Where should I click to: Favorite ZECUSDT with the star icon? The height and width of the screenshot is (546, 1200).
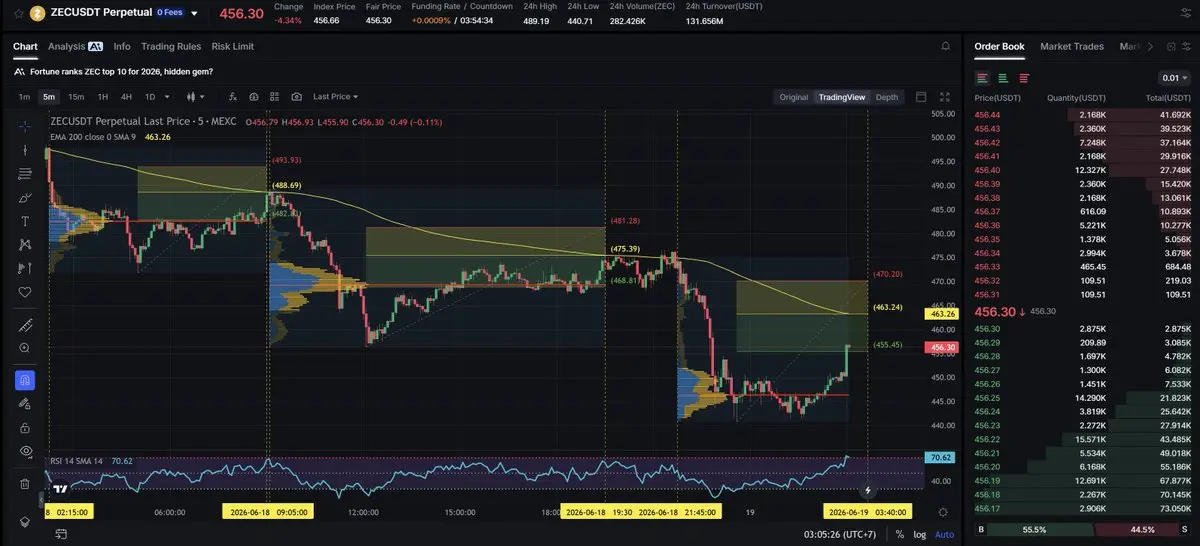(19, 13)
